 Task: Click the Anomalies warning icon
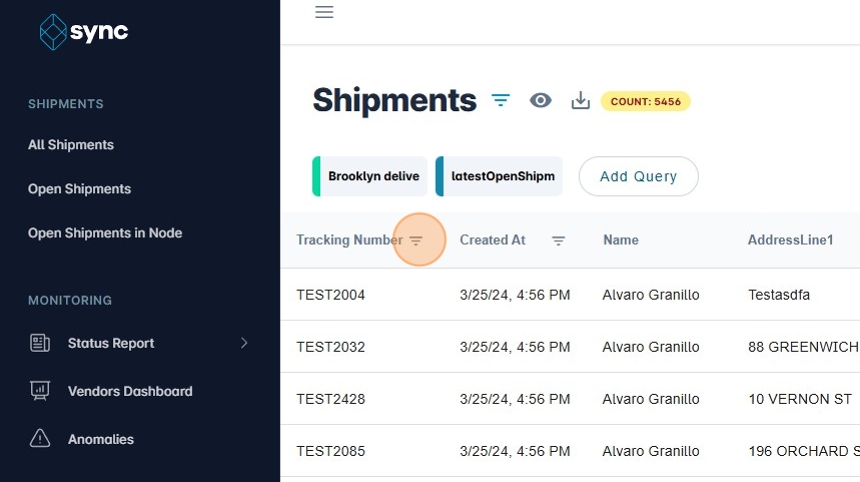point(40,439)
